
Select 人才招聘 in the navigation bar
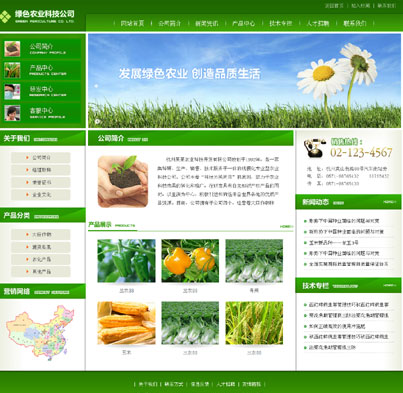click(x=318, y=23)
